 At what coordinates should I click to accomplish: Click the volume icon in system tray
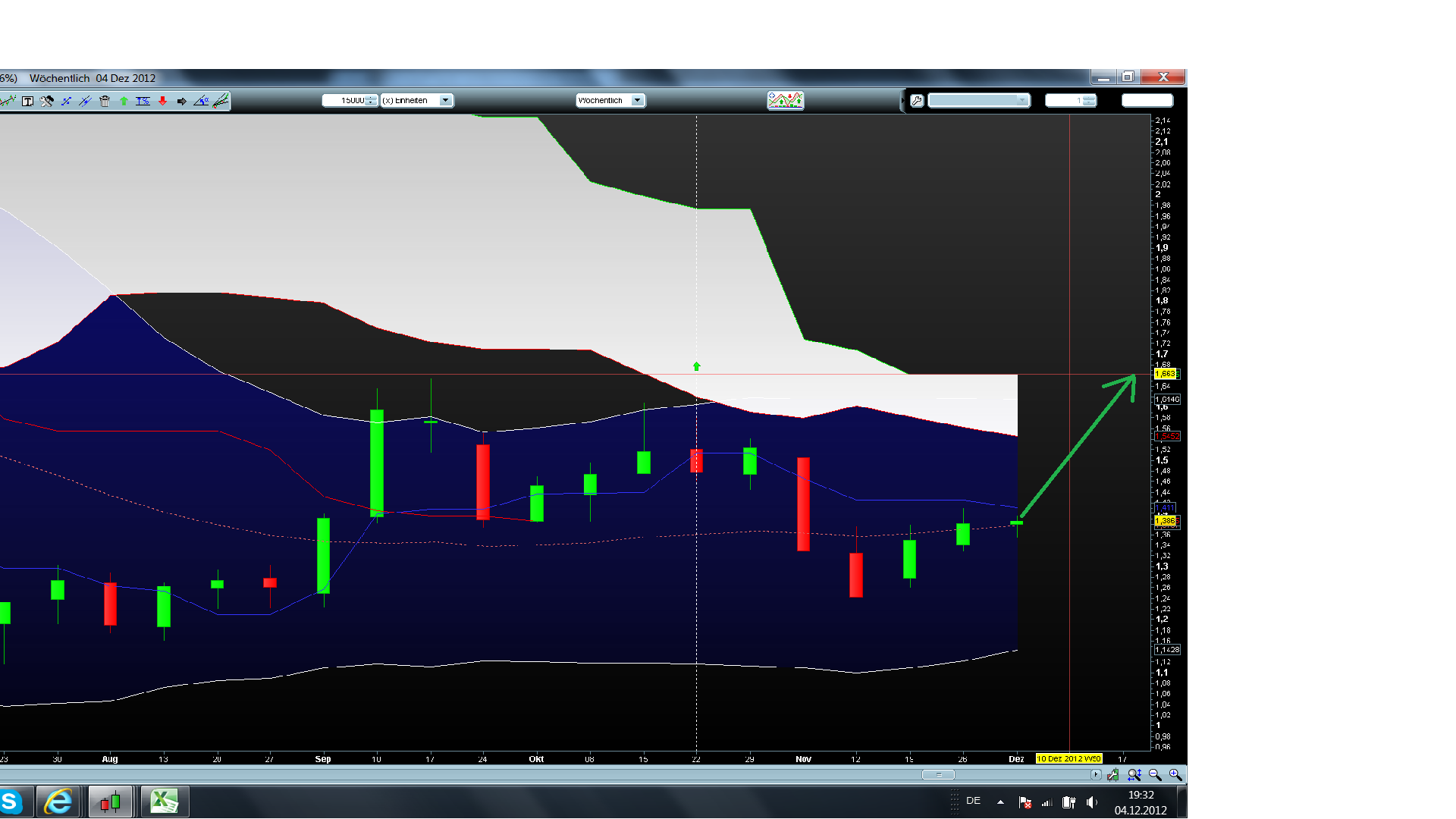[x=1091, y=802]
